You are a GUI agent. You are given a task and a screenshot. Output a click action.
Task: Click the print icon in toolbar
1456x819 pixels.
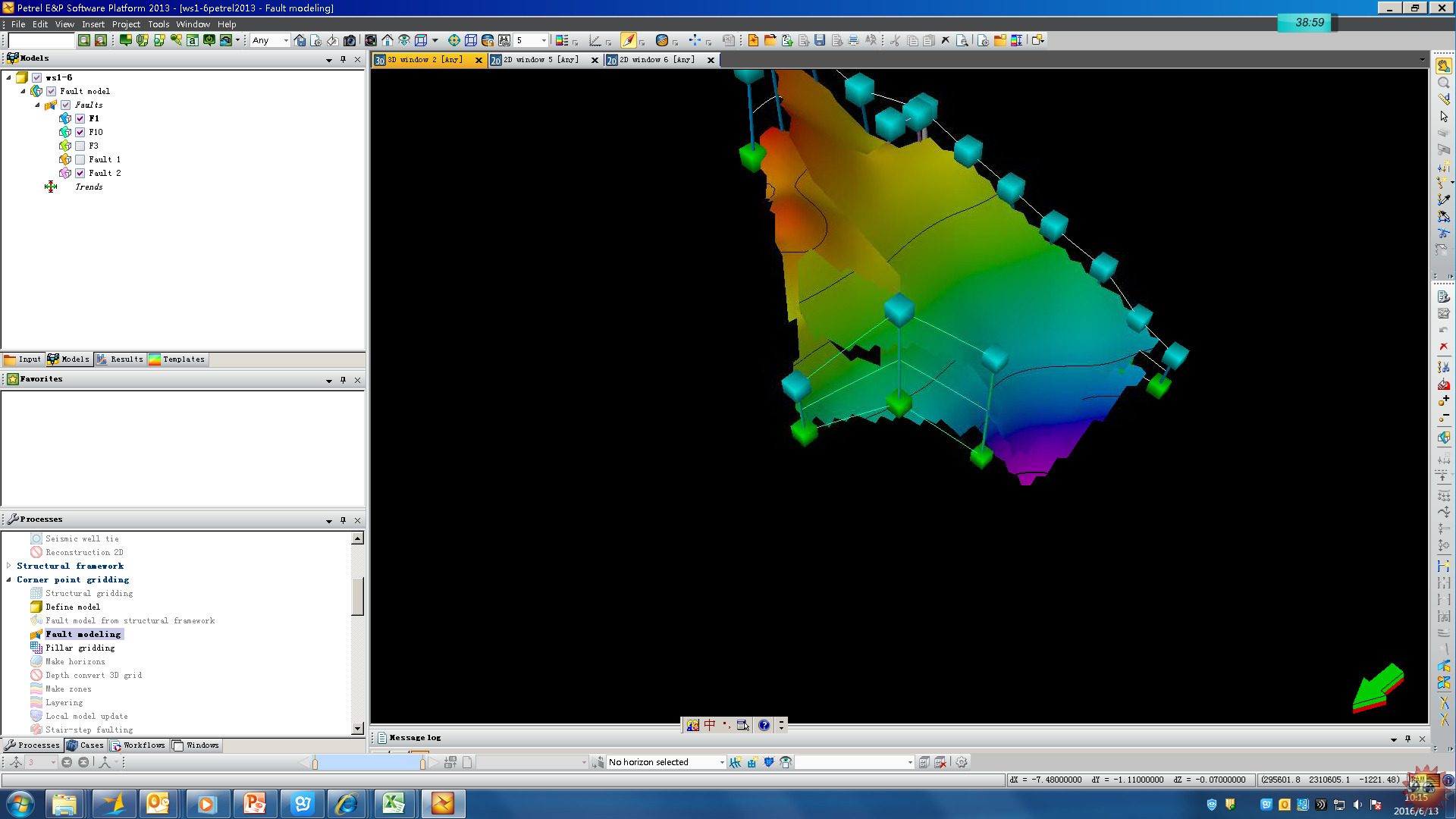(x=853, y=40)
